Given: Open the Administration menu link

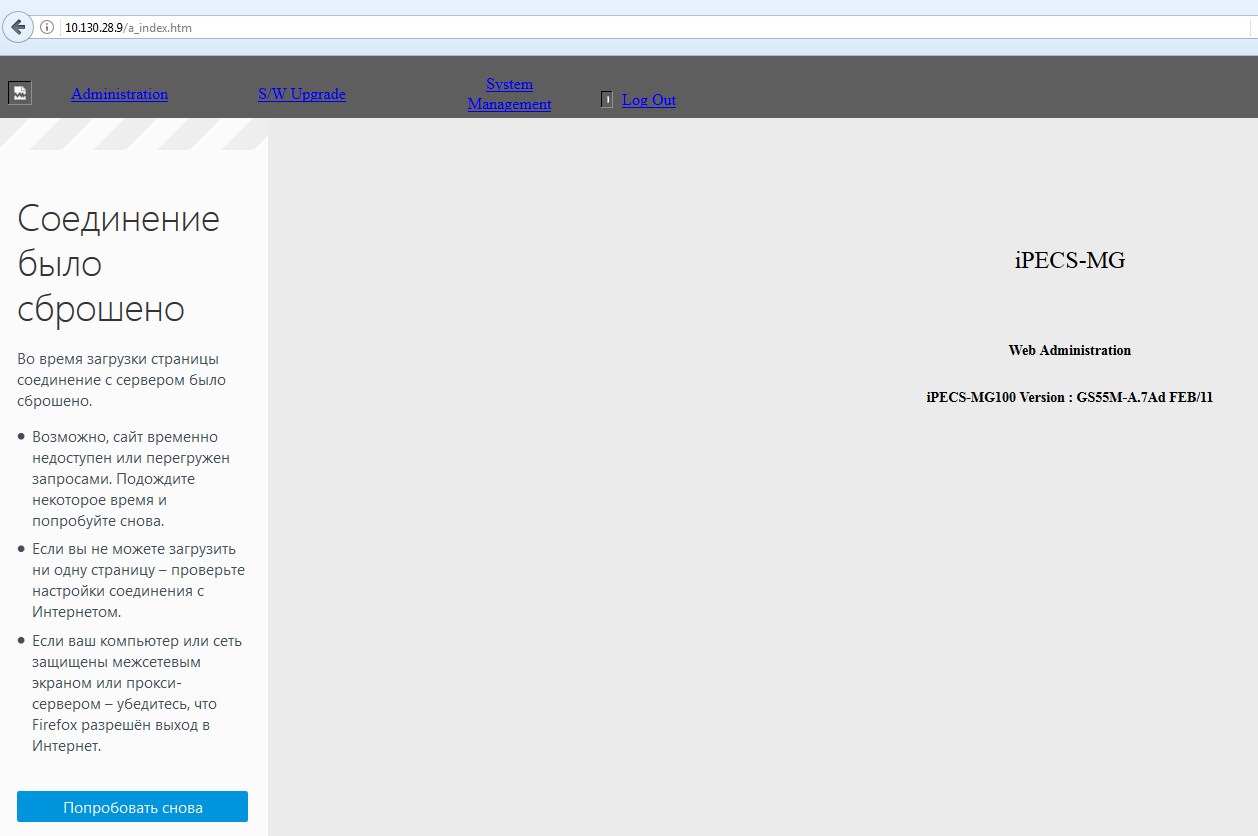Looking at the screenshot, I should tap(119, 94).
